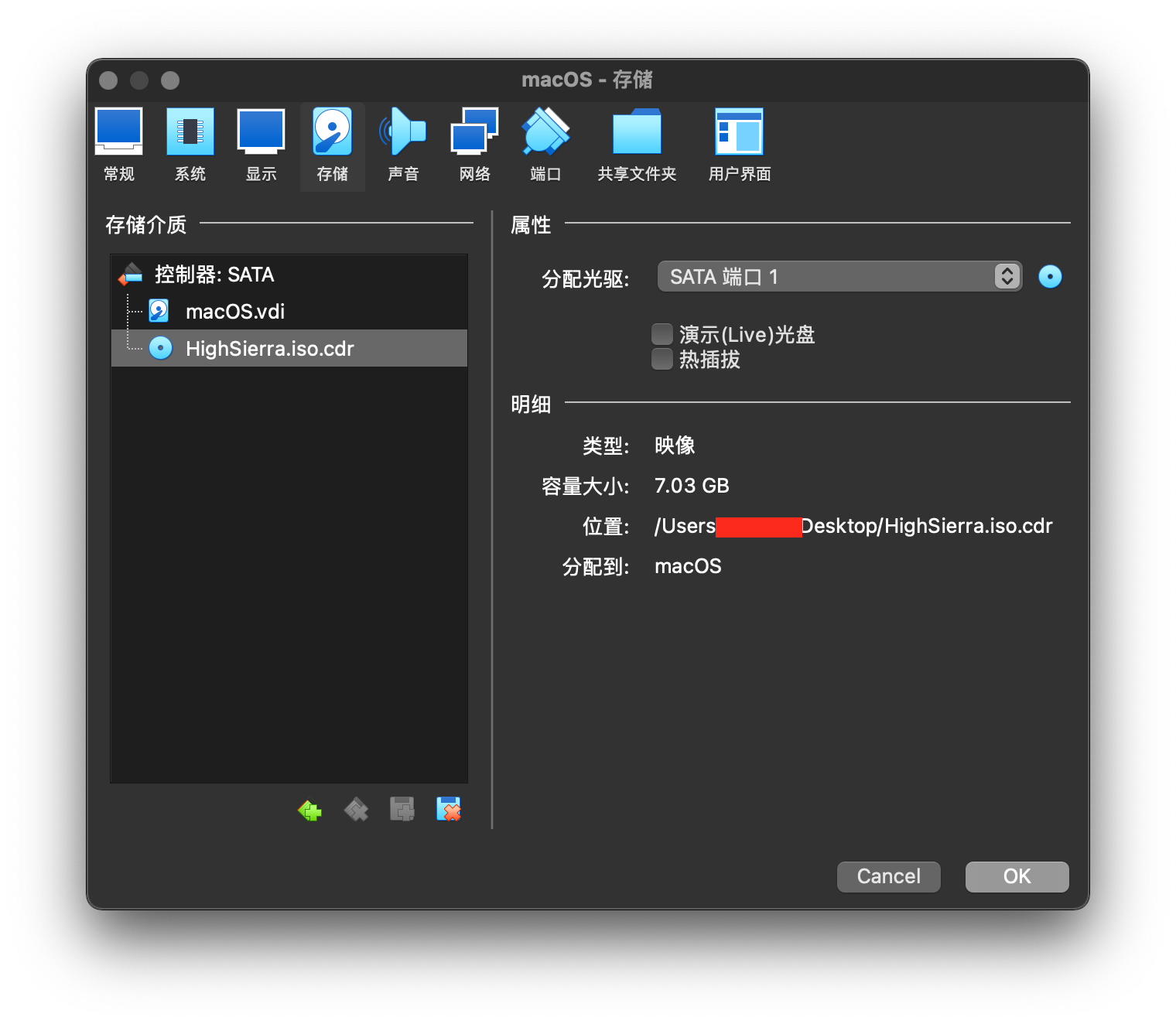Click the SATA controller icon

click(131, 274)
